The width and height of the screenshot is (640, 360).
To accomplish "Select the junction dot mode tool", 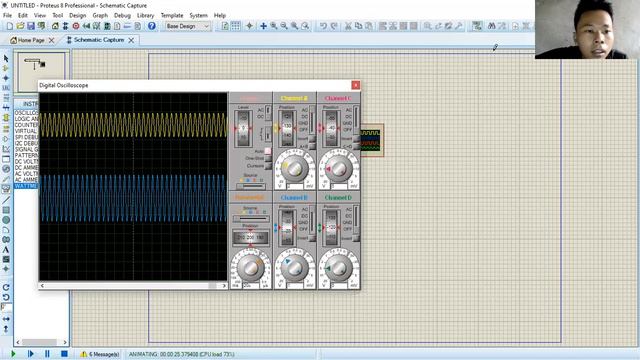I will tap(6, 78).
